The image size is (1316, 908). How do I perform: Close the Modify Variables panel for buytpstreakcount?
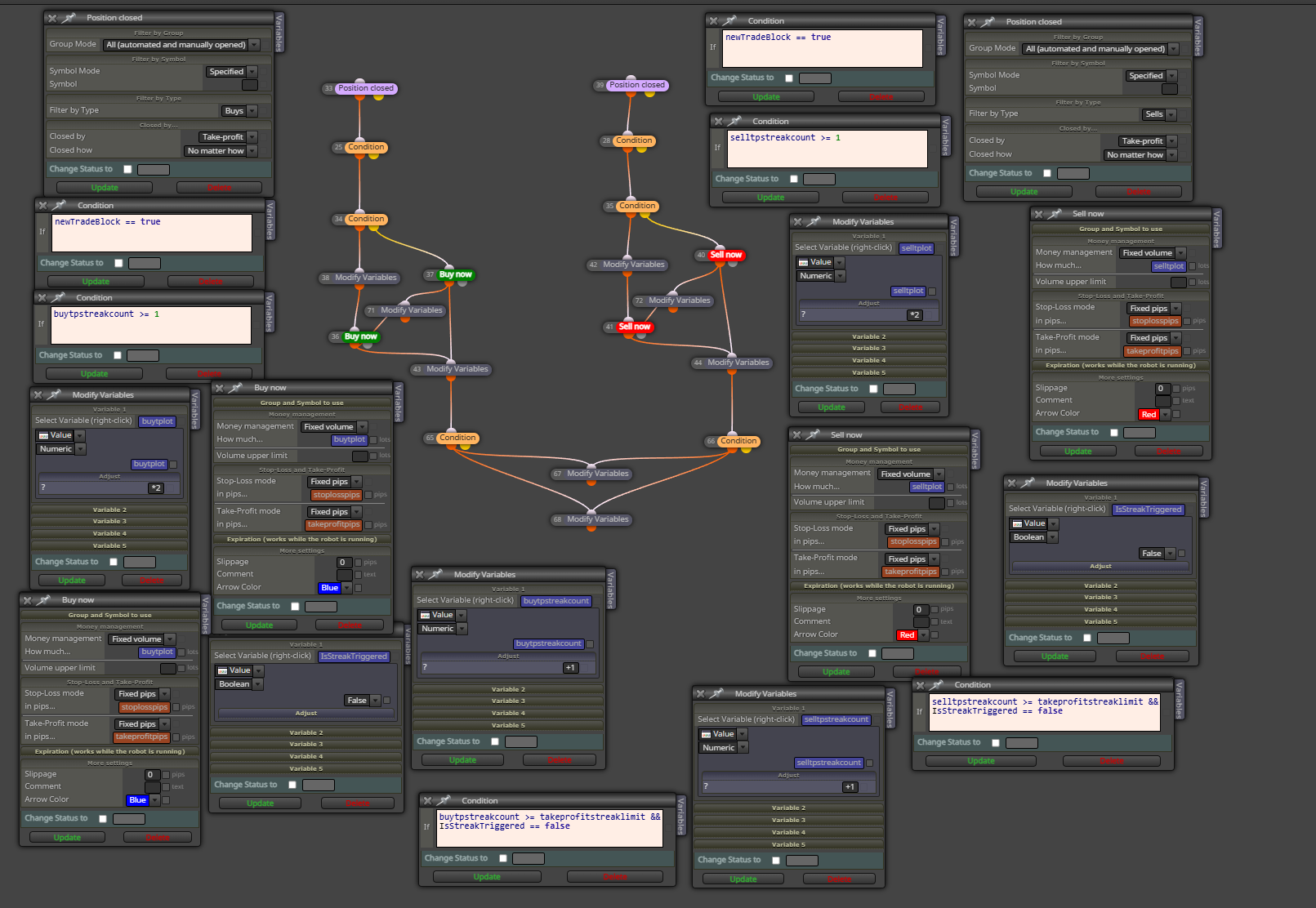pyautogui.click(x=419, y=575)
